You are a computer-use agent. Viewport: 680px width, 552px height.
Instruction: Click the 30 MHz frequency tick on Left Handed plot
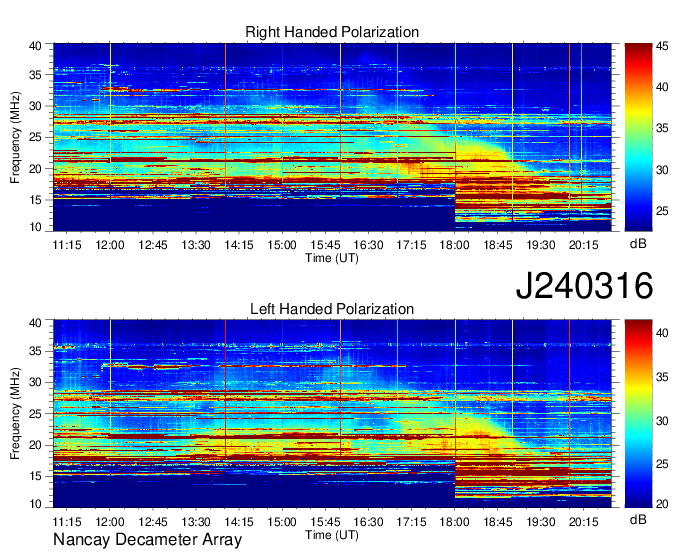[35, 383]
